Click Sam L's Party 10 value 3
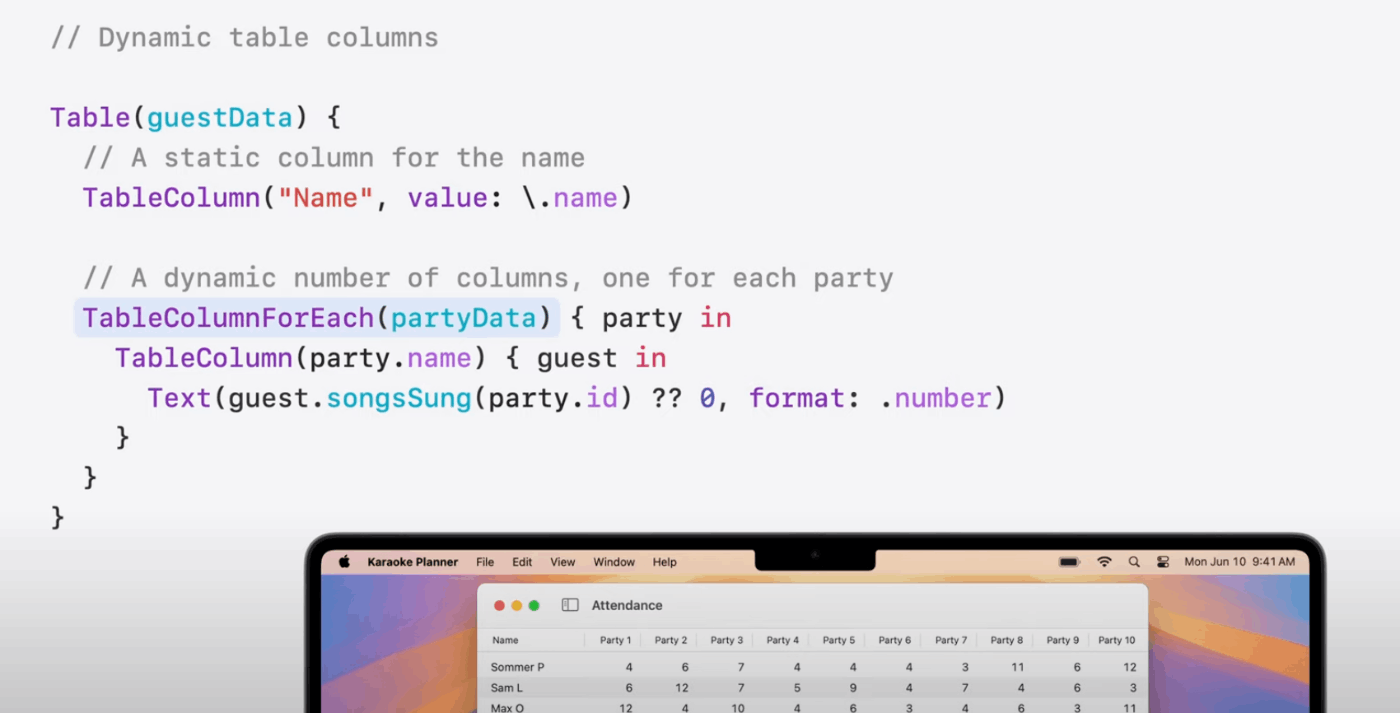The height and width of the screenshot is (713, 1400). point(1133,688)
